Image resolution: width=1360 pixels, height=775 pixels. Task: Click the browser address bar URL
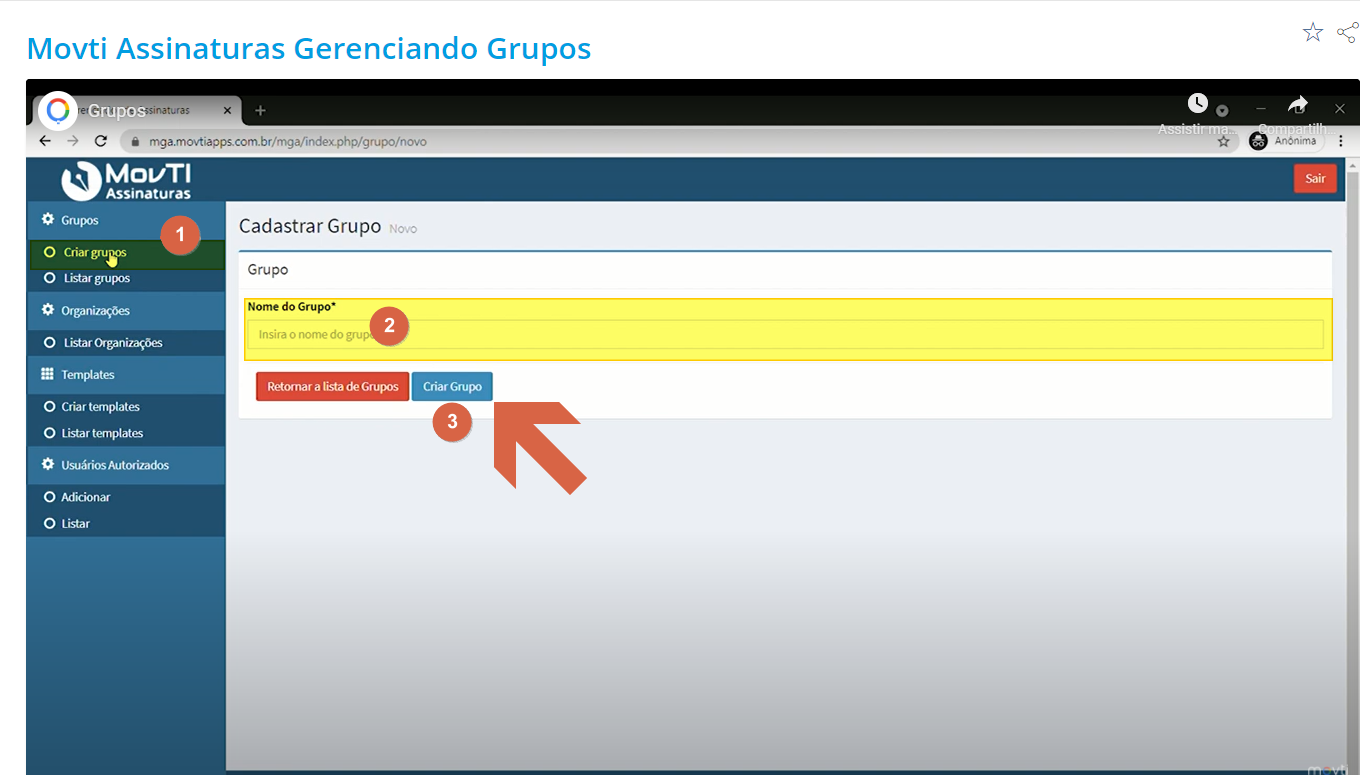288,142
